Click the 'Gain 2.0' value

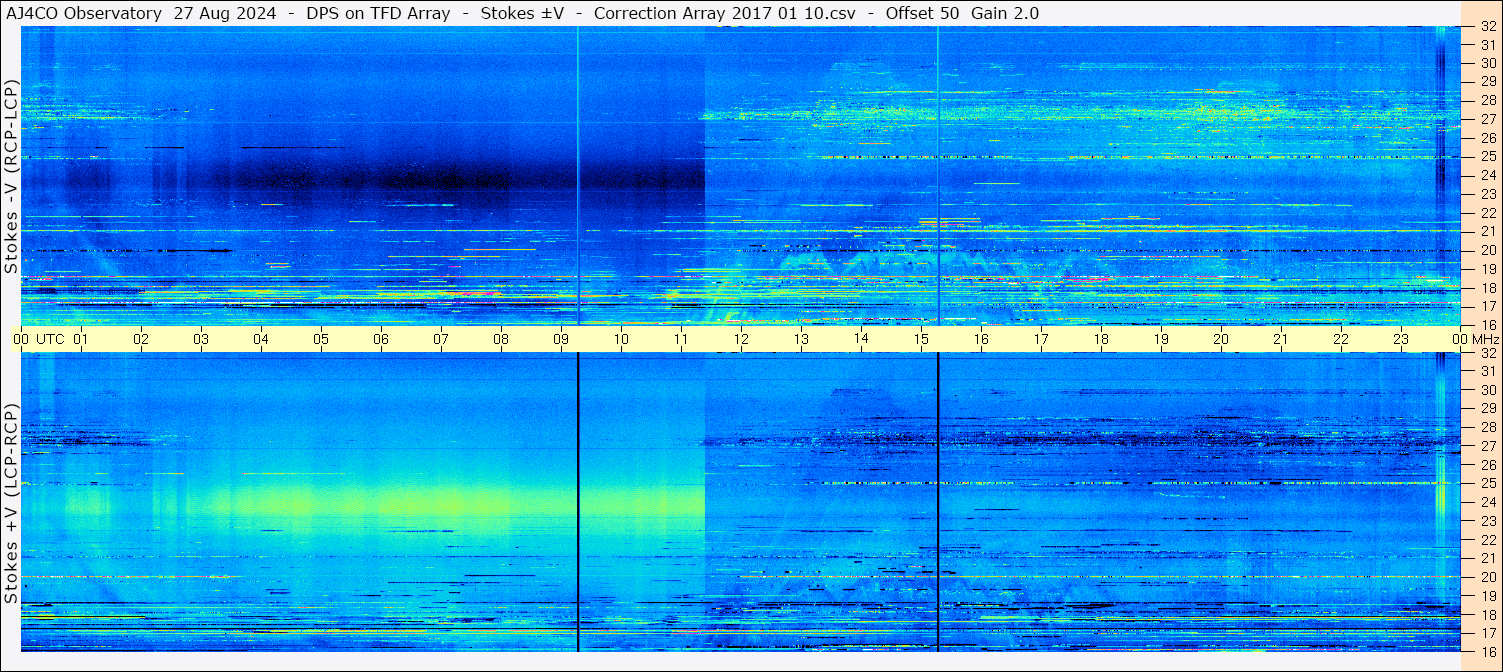pyautogui.click(x=1005, y=13)
